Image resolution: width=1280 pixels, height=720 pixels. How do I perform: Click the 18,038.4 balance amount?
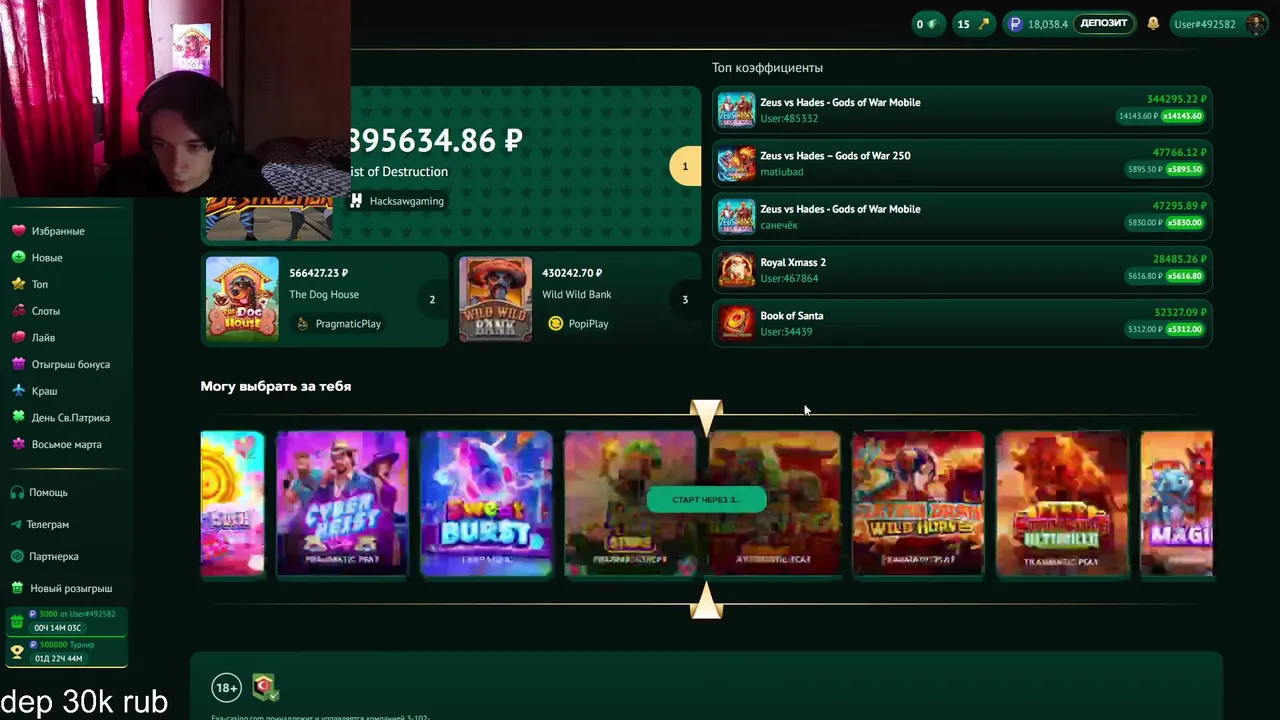1048,24
